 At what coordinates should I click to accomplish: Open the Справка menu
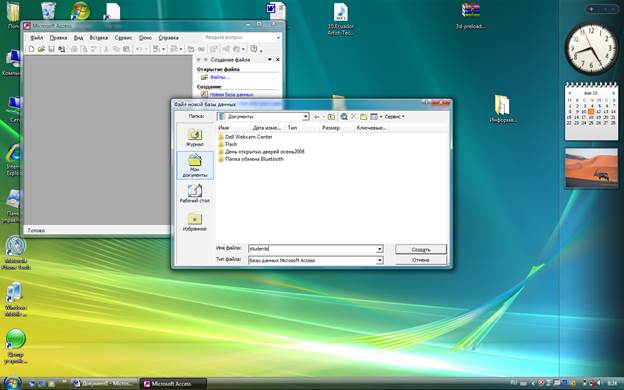click(168, 38)
